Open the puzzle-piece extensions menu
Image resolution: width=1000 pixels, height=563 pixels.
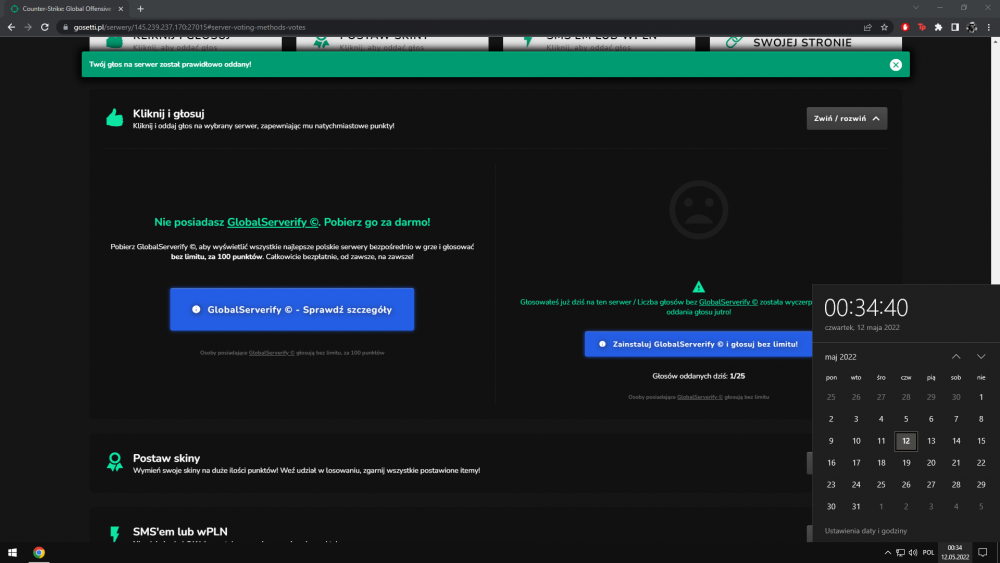pos(938,27)
